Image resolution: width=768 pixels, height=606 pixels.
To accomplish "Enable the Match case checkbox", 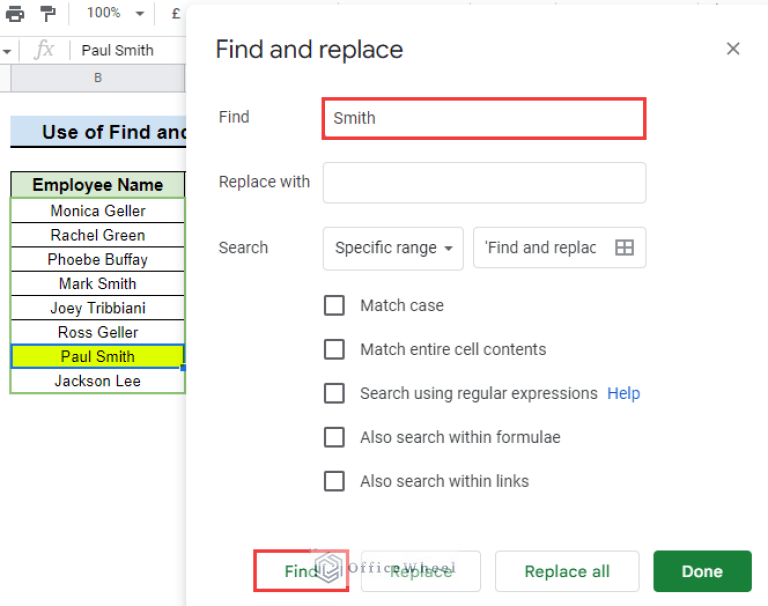I will [x=334, y=306].
